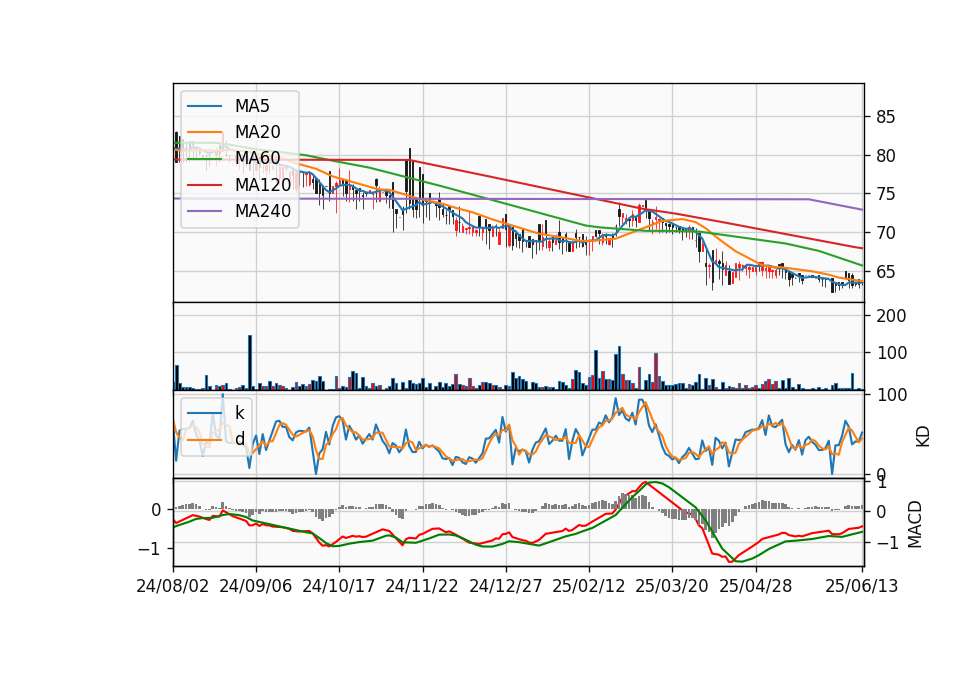Click the 25/04/28 date axis label

tap(756, 586)
